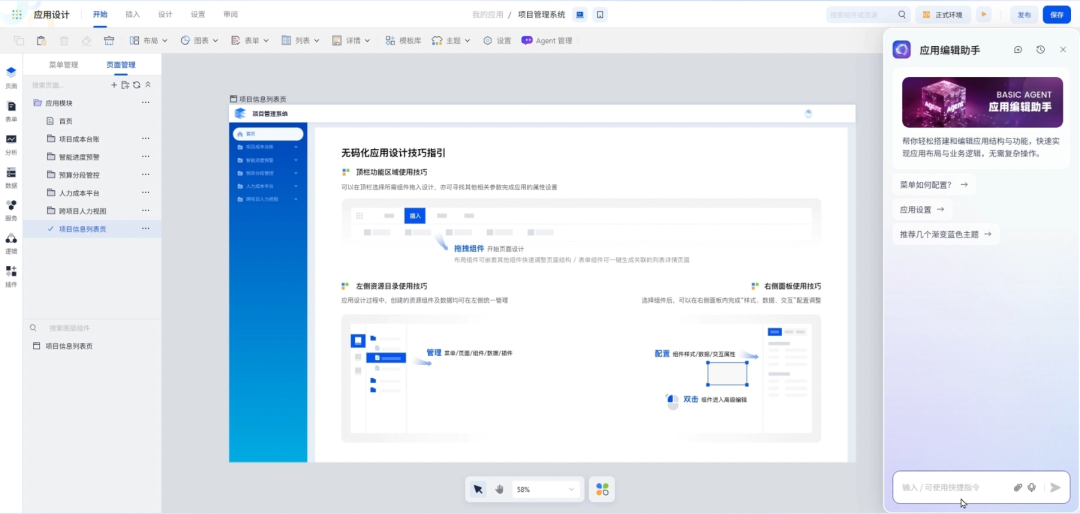This screenshot has width=1080, height=514.
Task: Open the 逻辑 logic panel in left sidebar
Action: [x=11, y=243]
